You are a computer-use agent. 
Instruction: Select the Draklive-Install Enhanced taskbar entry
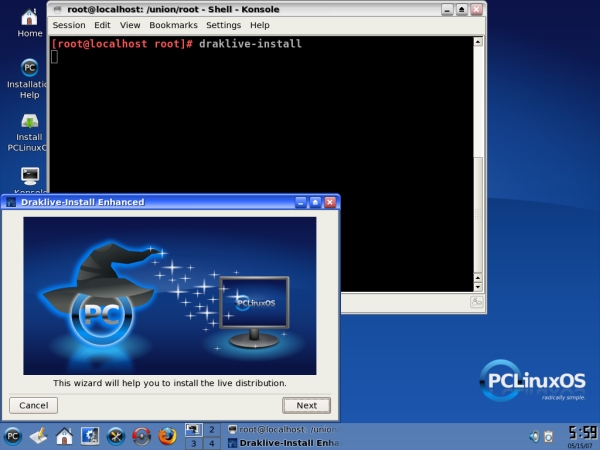click(x=283, y=443)
